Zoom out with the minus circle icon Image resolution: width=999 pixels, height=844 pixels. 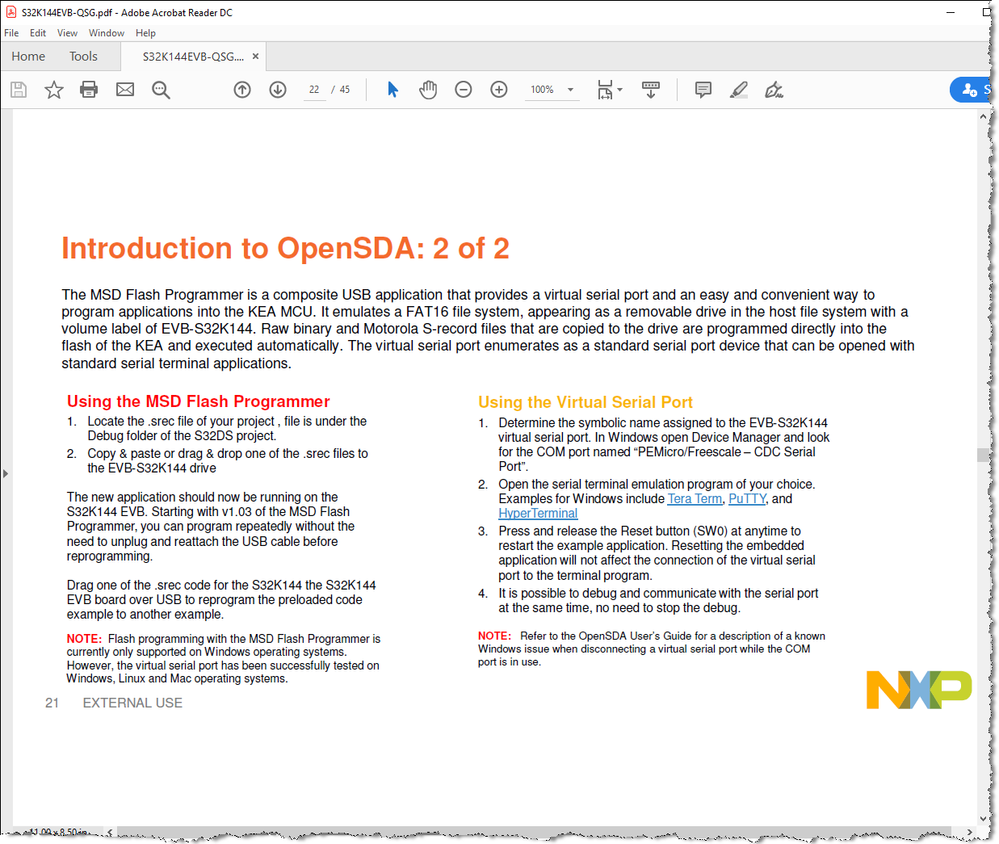(x=463, y=90)
